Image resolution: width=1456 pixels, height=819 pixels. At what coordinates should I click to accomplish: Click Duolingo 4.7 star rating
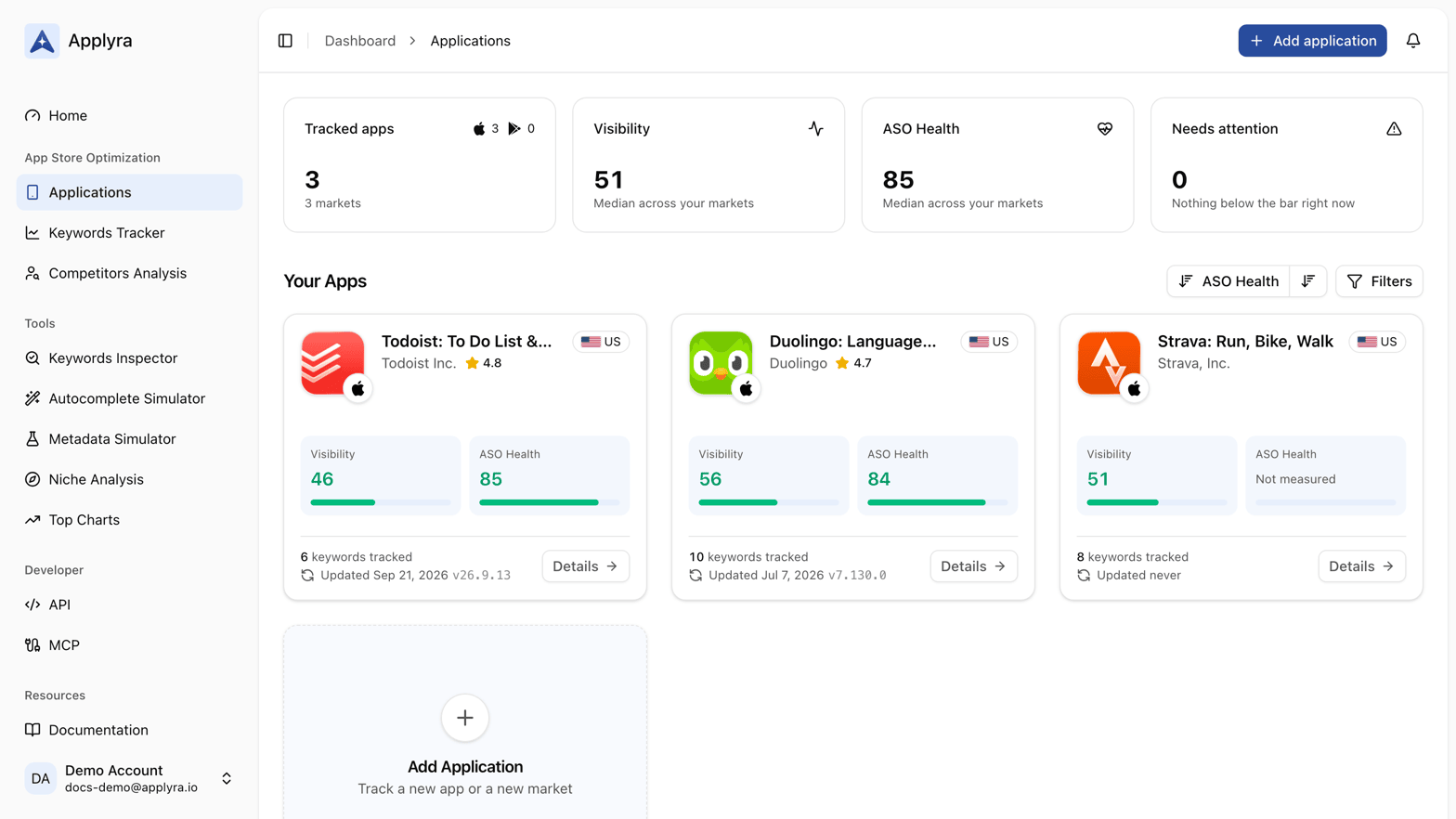pyautogui.click(x=853, y=363)
